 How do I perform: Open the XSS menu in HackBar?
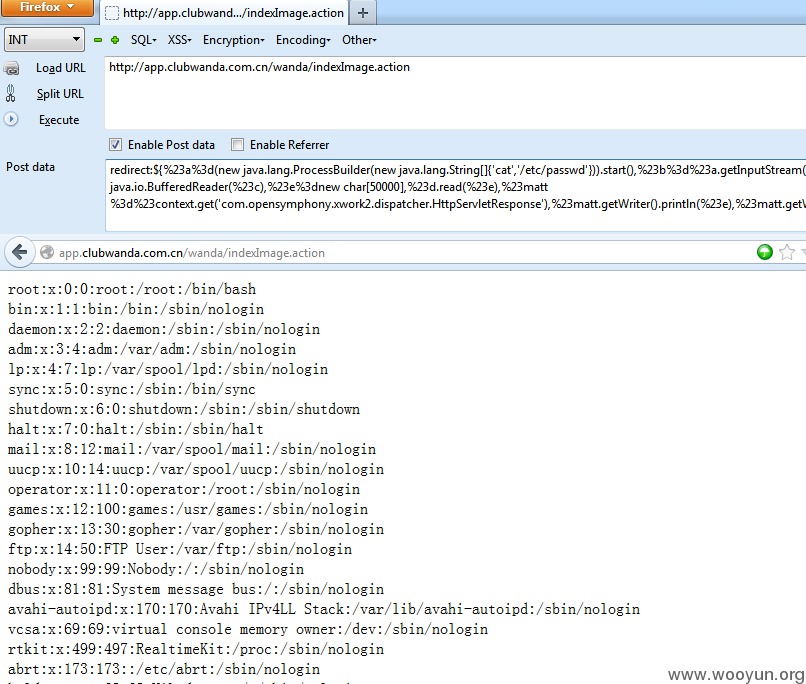(179, 40)
